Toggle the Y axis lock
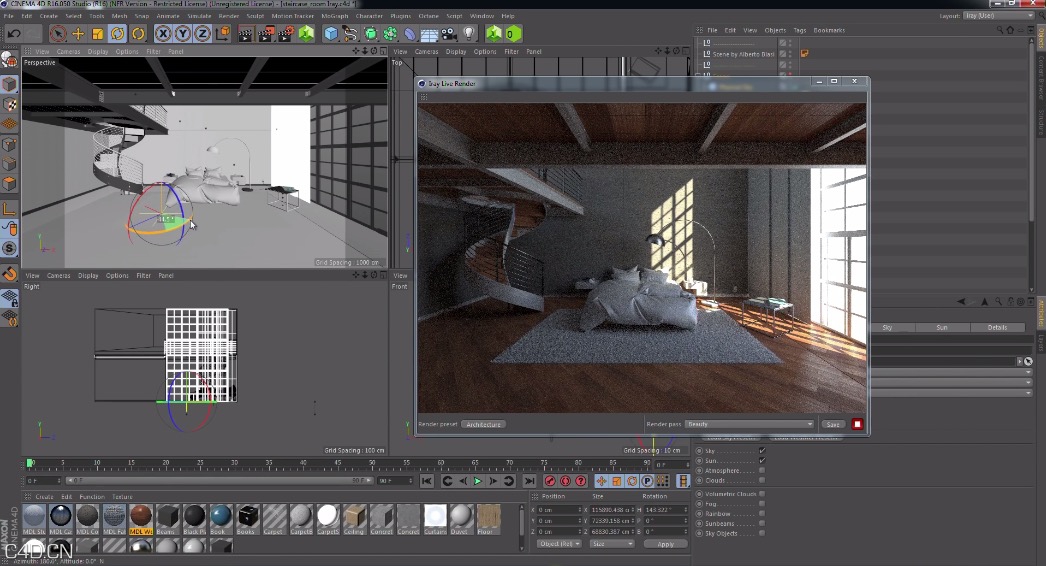 182,33
